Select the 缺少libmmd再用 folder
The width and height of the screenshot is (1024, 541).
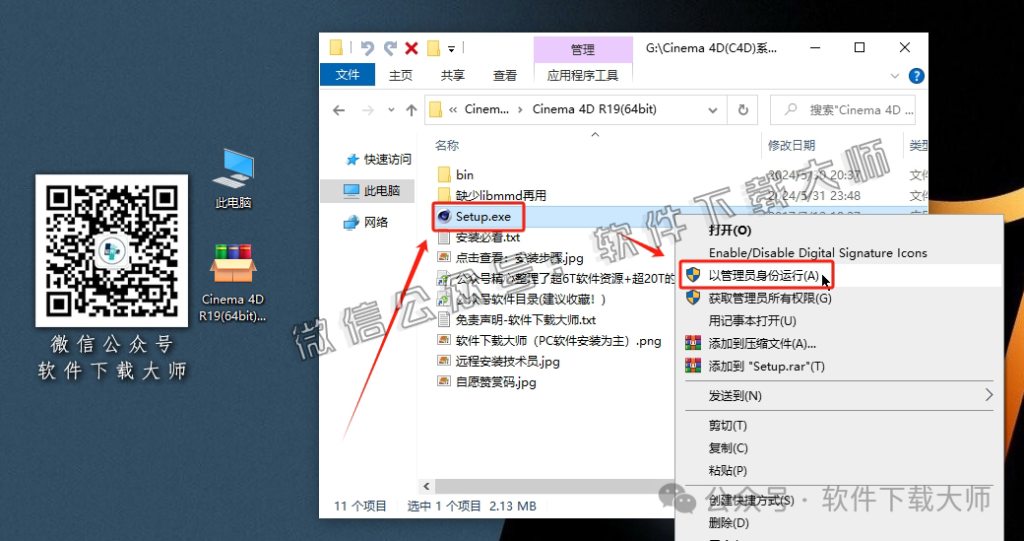[501, 195]
